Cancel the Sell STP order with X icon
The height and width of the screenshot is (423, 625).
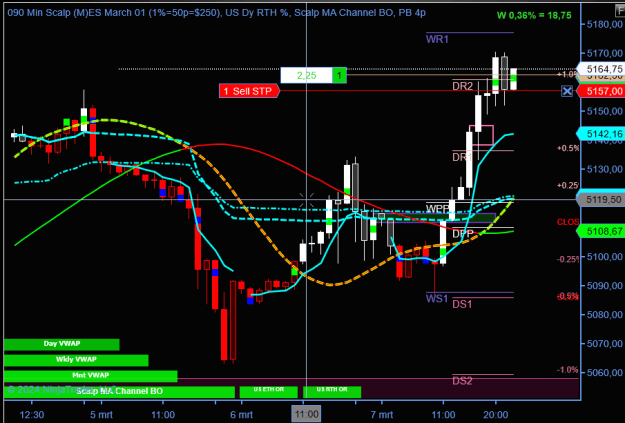click(x=567, y=91)
